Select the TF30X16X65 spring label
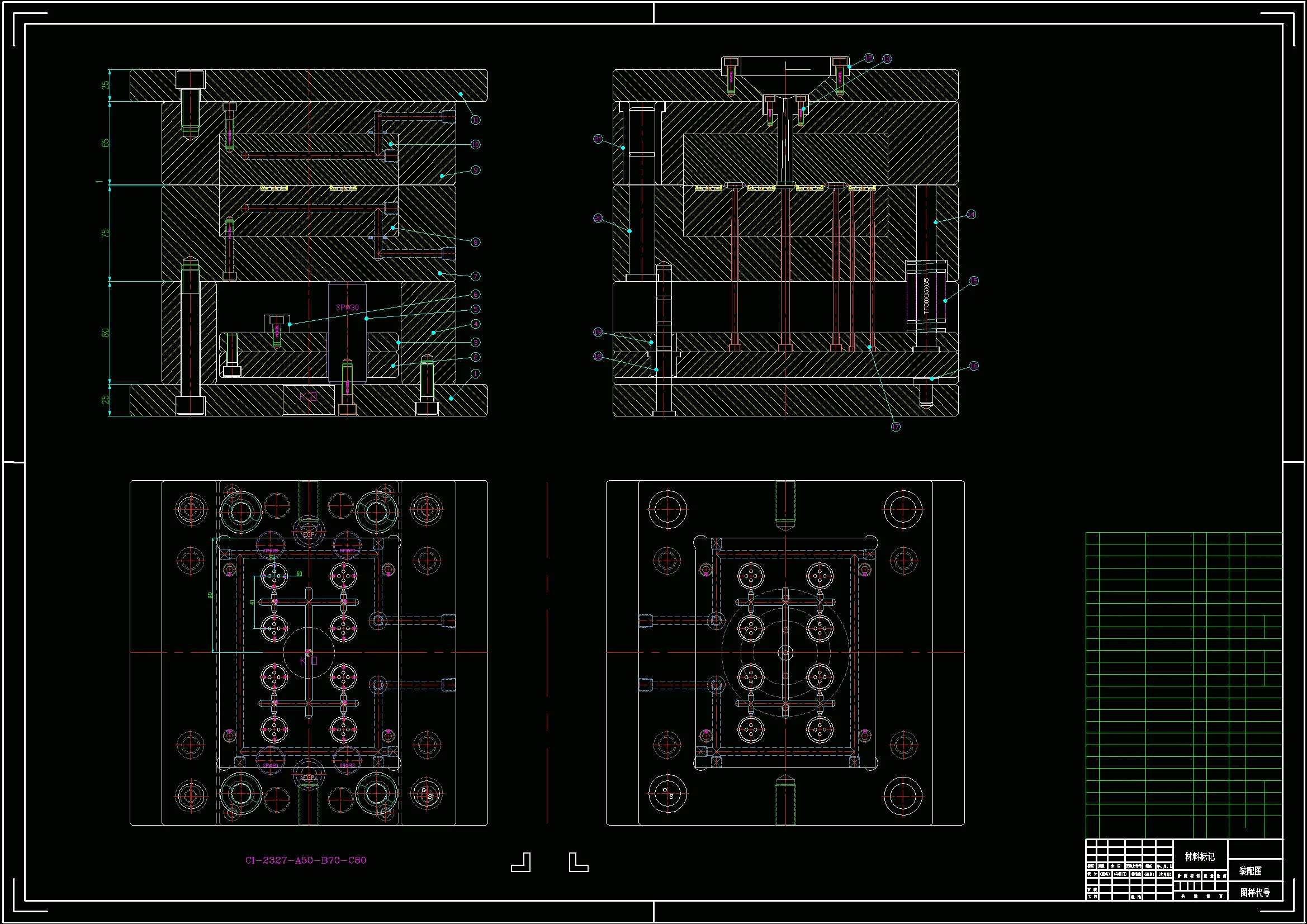This screenshot has height=924, width=1307. [926, 296]
